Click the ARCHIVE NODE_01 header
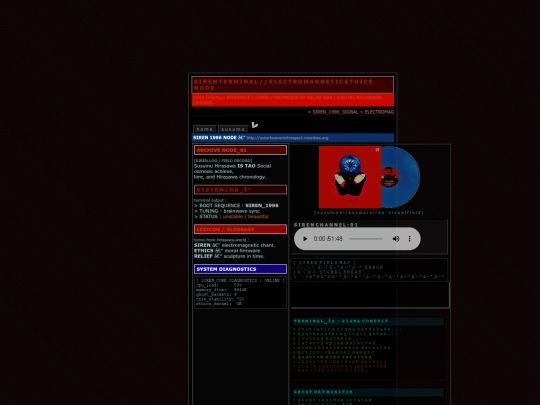 coord(240,150)
